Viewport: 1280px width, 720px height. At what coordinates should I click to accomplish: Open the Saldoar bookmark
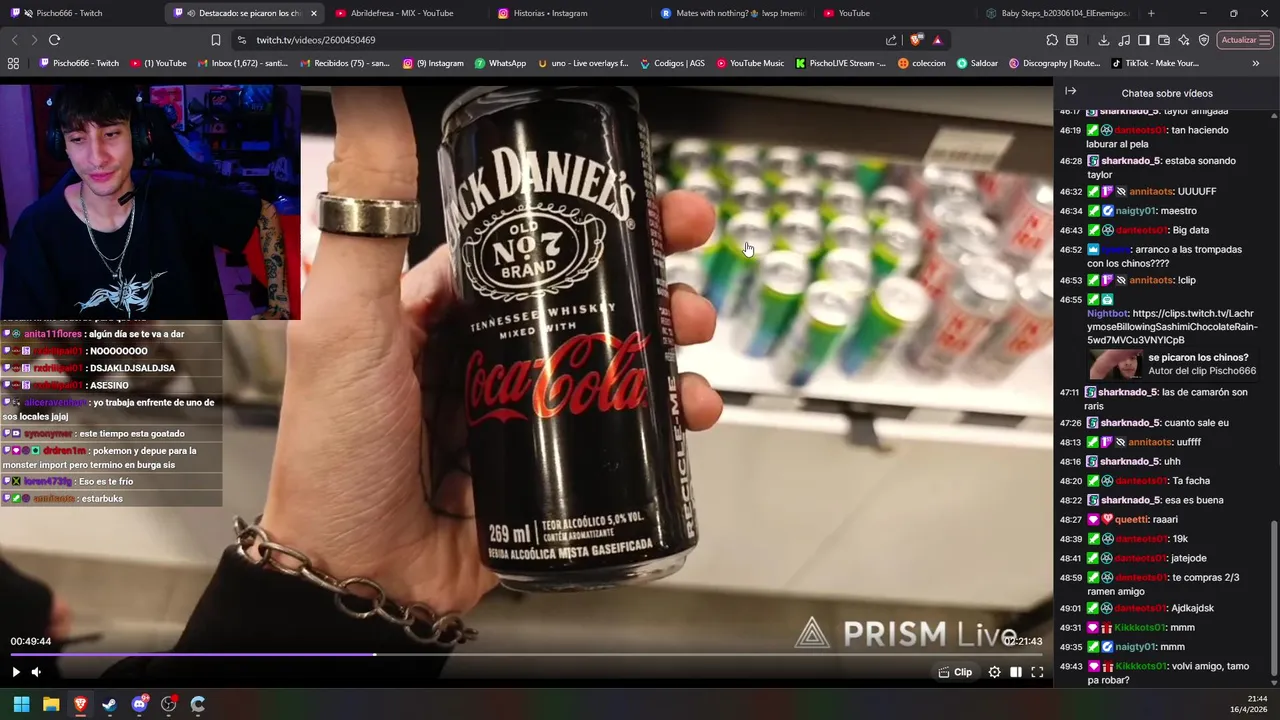coord(977,63)
